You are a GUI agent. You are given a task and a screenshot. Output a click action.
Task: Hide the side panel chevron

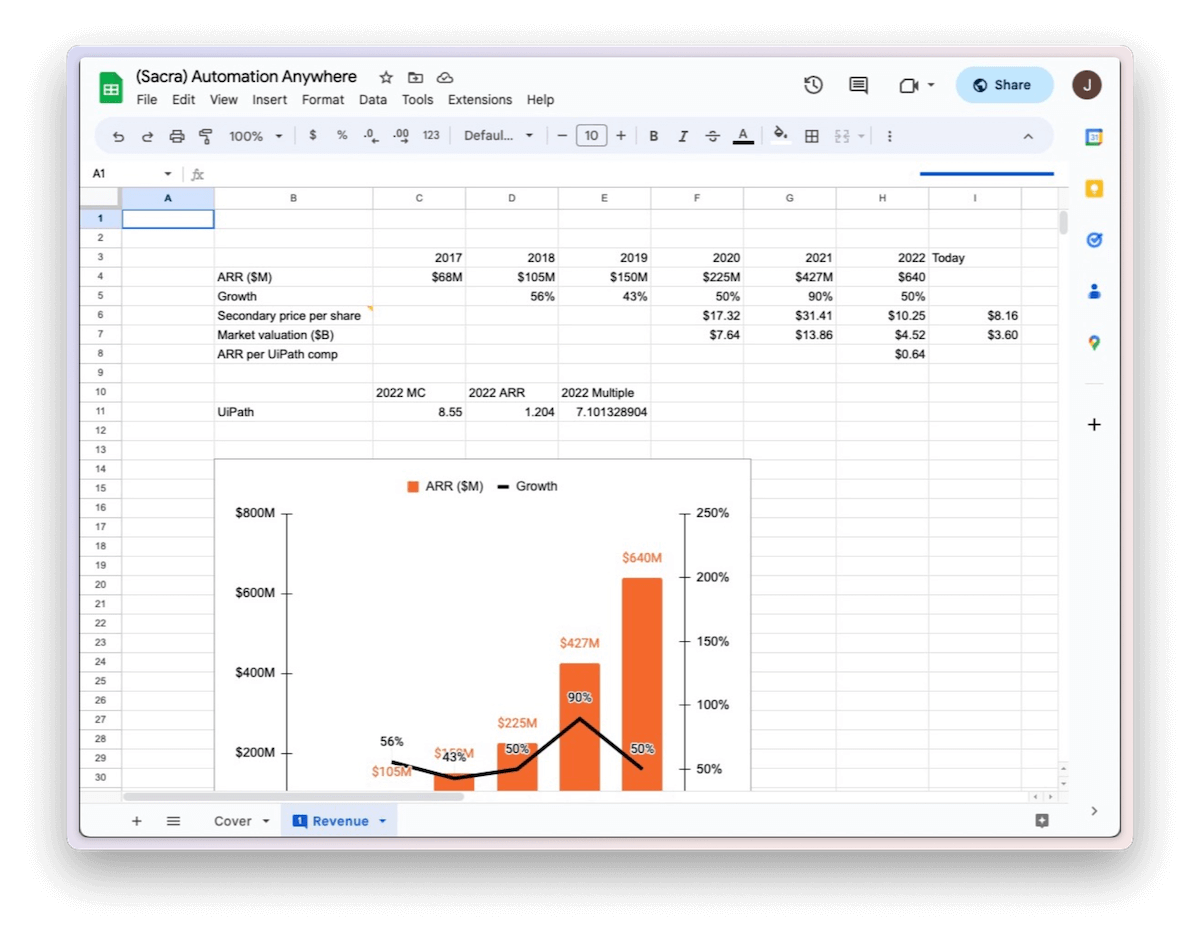coord(1094,811)
